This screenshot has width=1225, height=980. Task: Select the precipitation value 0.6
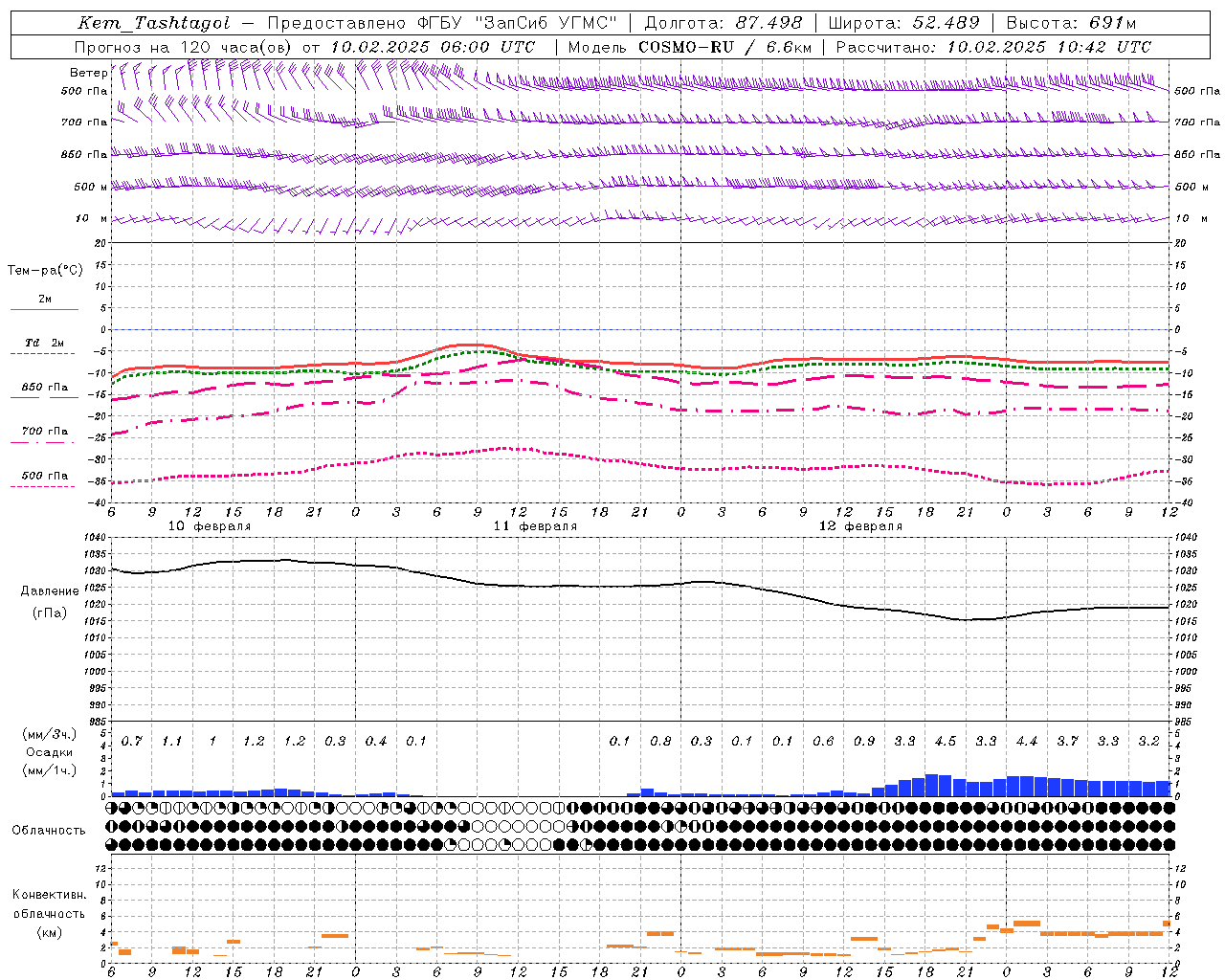click(x=823, y=742)
